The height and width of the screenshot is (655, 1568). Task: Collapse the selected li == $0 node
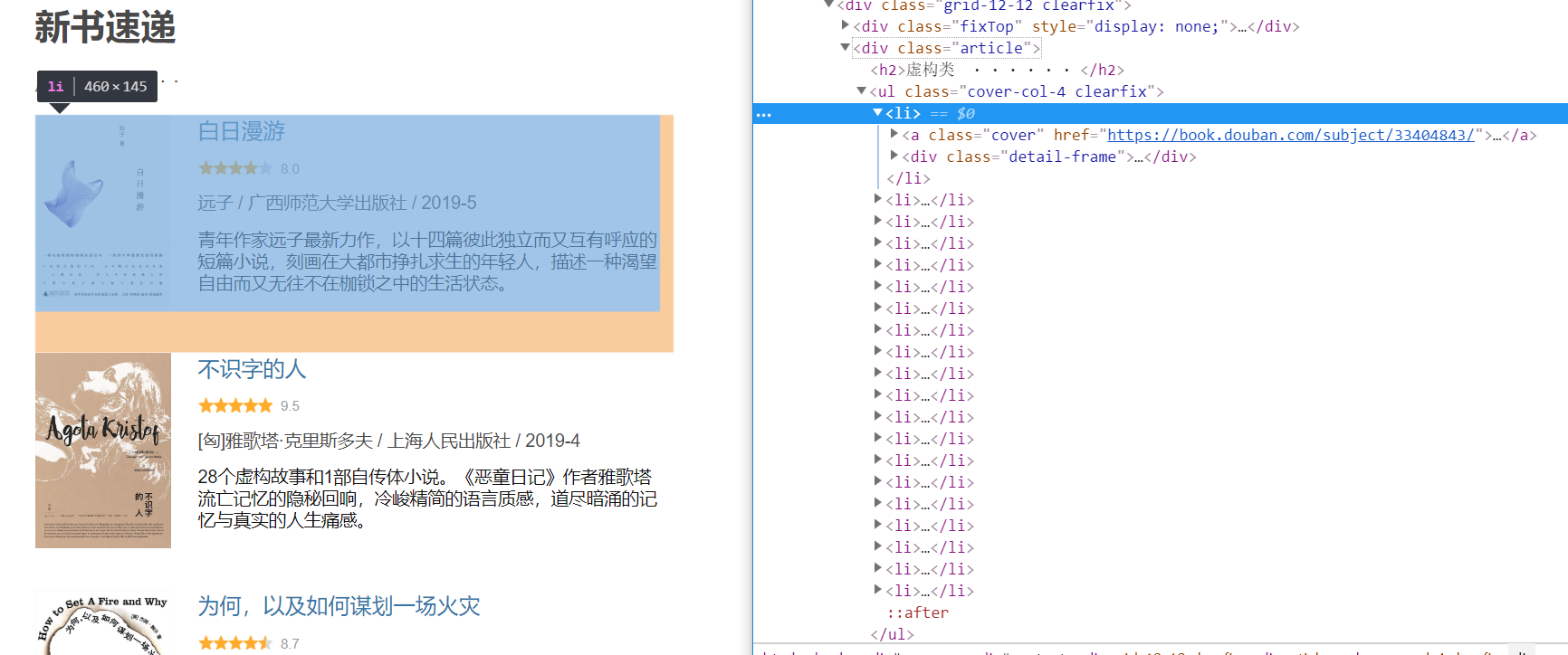click(877, 112)
